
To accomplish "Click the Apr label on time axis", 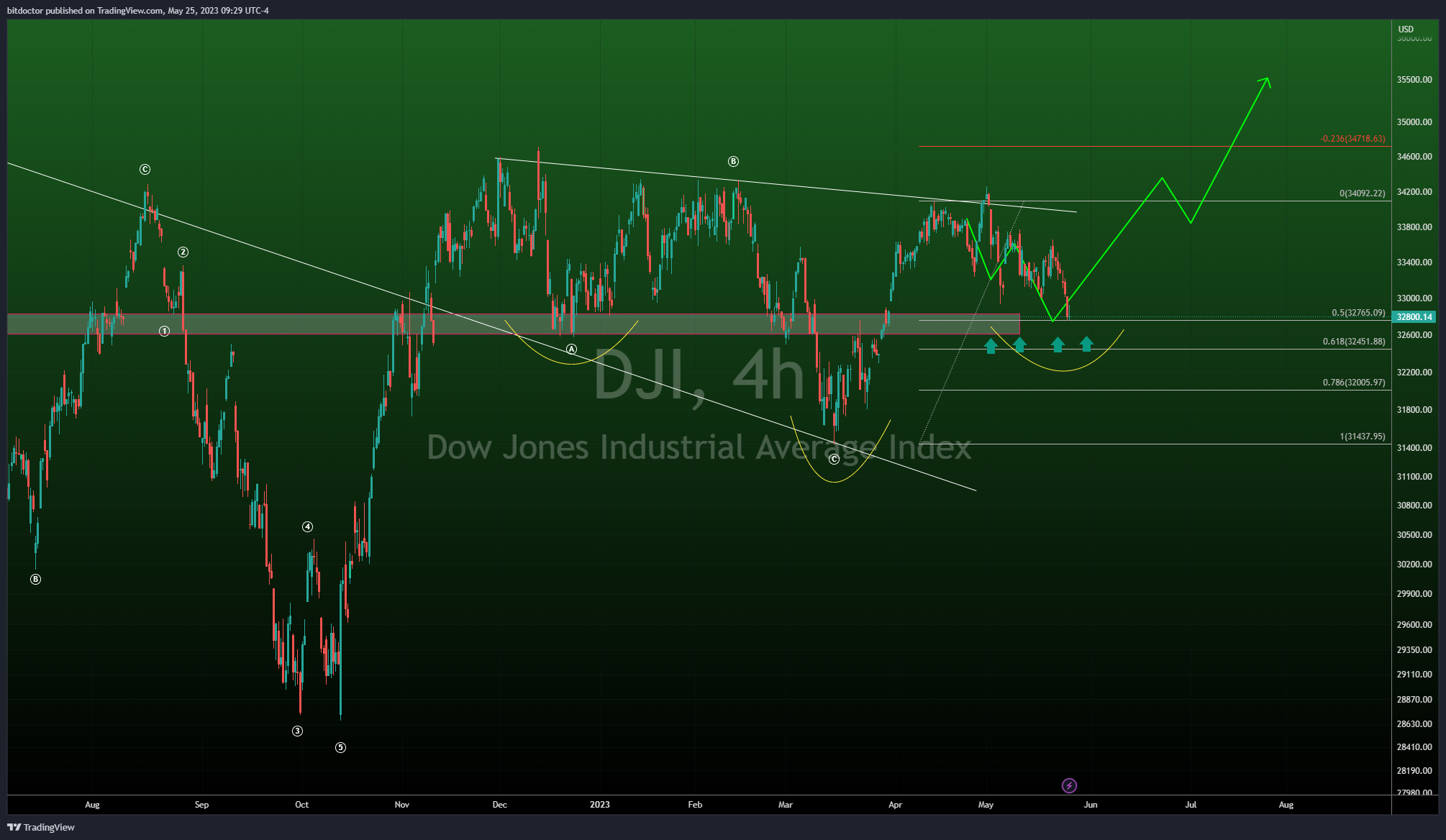I will [x=895, y=805].
